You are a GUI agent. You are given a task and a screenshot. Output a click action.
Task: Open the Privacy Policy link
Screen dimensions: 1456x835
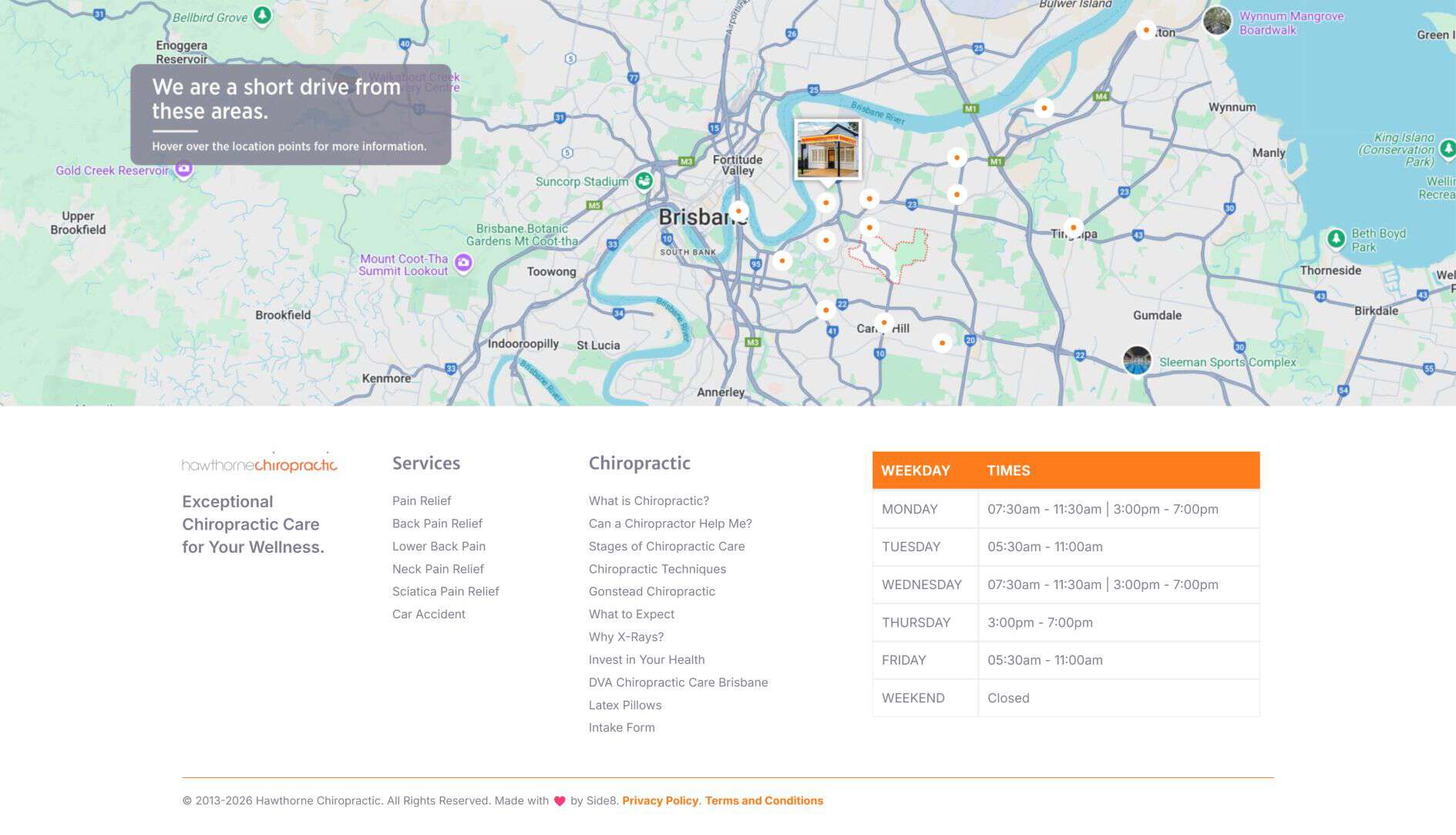coord(660,800)
